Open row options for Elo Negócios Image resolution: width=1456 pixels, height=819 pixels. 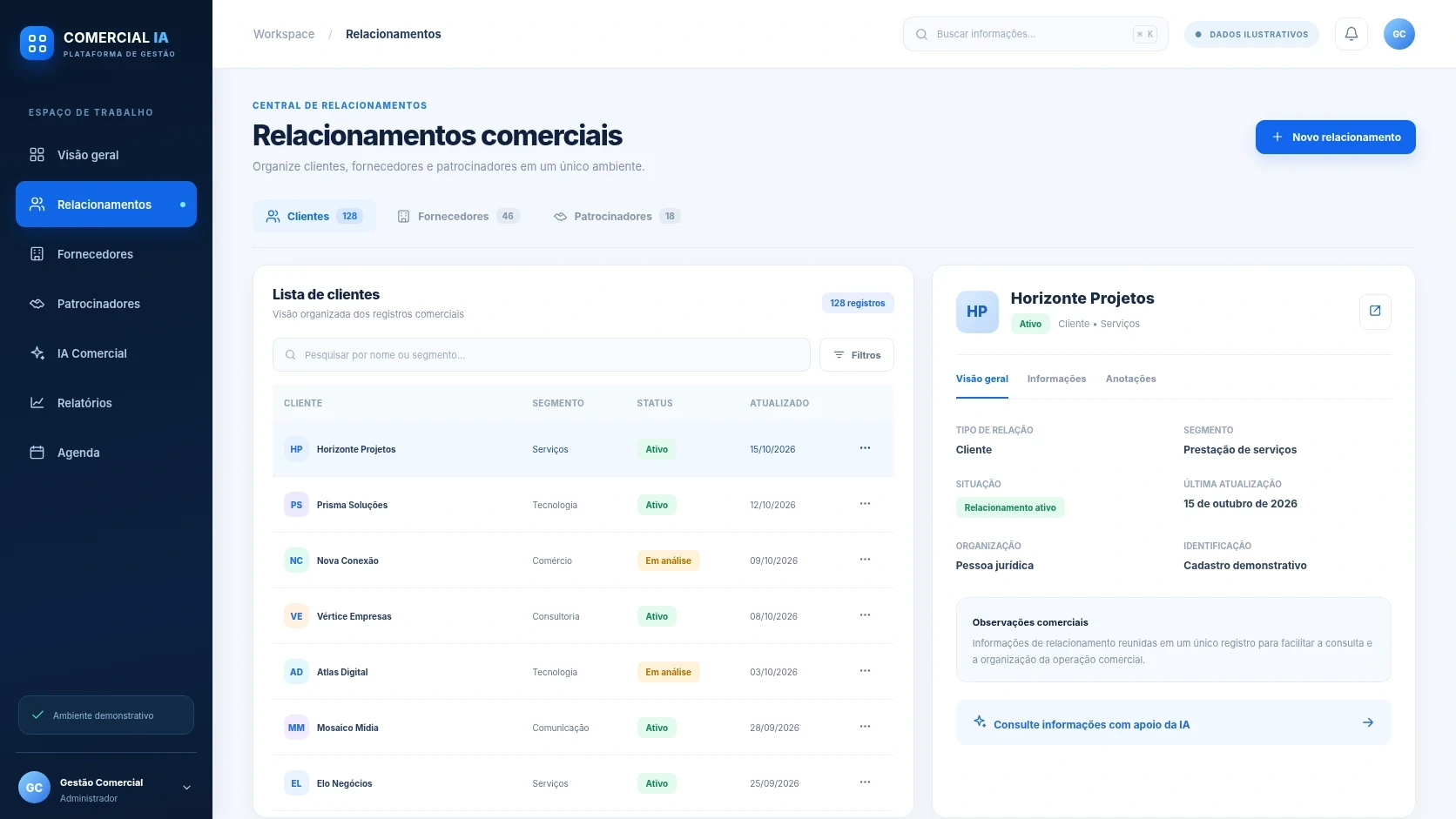click(865, 782)
